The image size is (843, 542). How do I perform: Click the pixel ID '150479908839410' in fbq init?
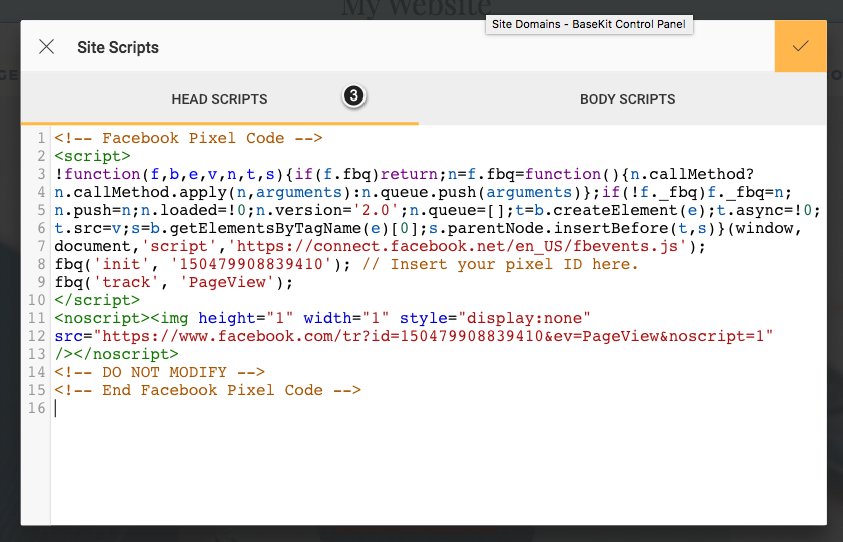(251, 265)
